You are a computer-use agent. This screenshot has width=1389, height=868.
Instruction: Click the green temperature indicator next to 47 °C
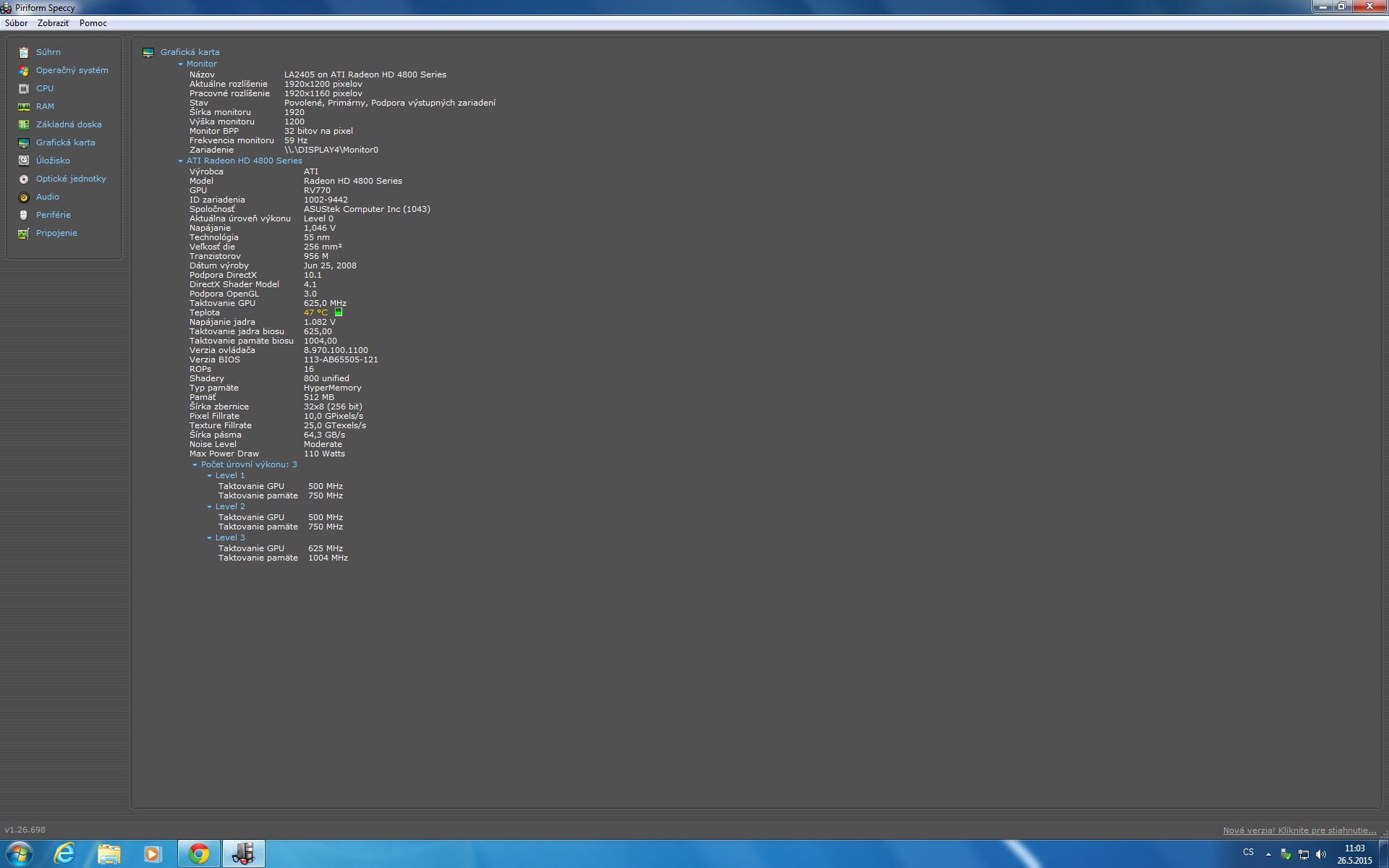pos(339,312)
